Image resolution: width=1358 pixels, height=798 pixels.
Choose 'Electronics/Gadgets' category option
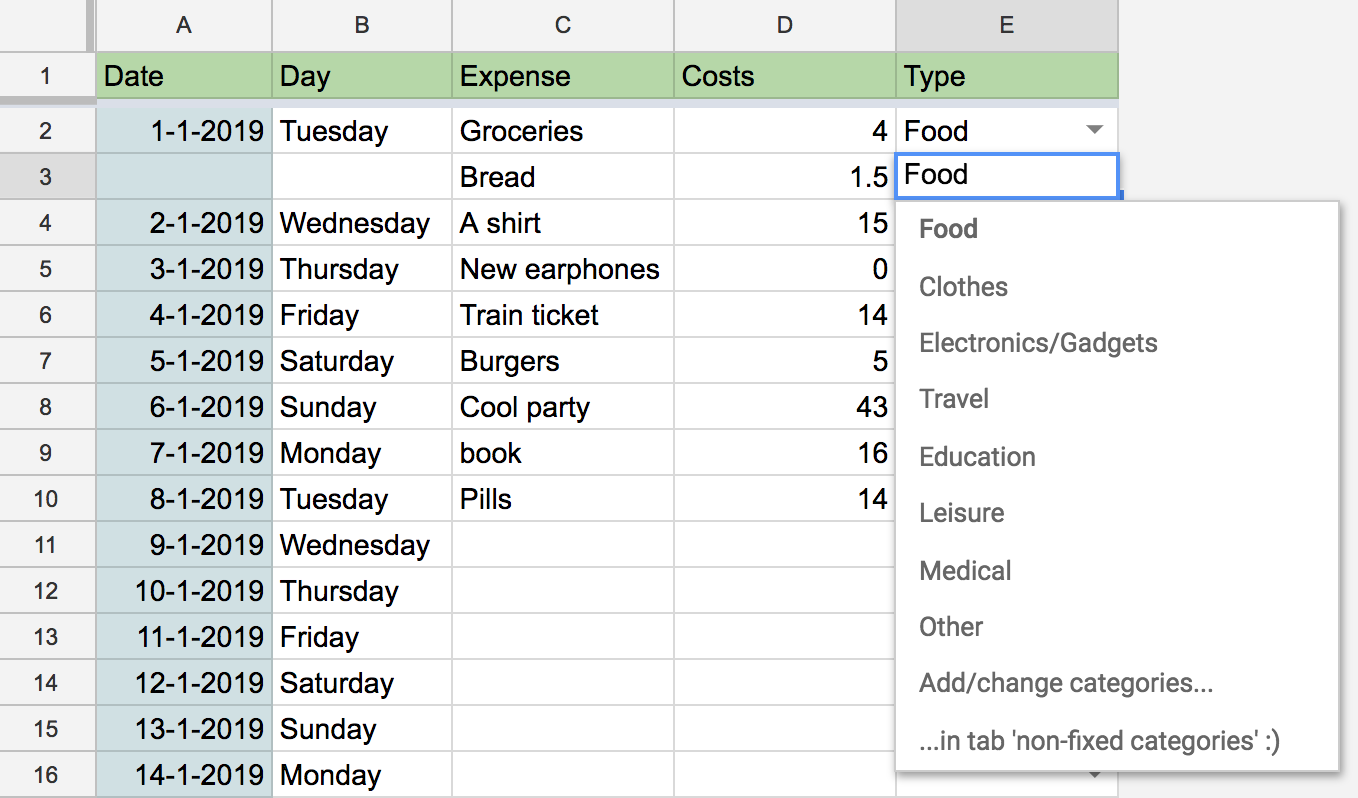point(1038,343)
